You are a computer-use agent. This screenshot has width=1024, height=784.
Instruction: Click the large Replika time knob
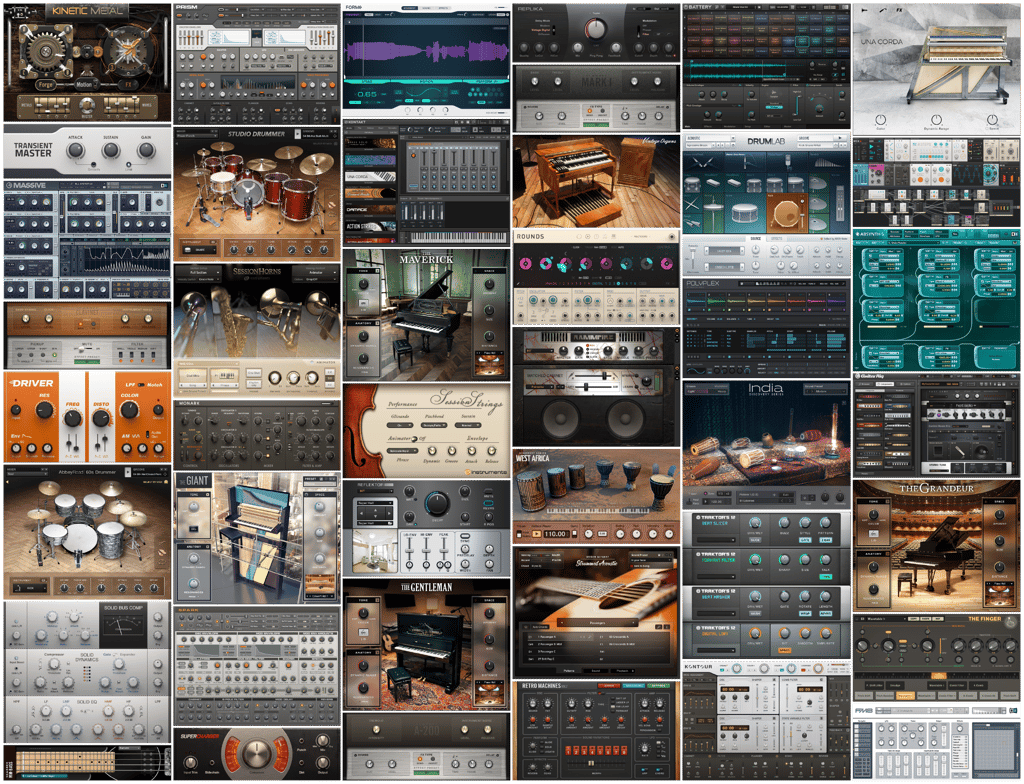pos(595,29)
